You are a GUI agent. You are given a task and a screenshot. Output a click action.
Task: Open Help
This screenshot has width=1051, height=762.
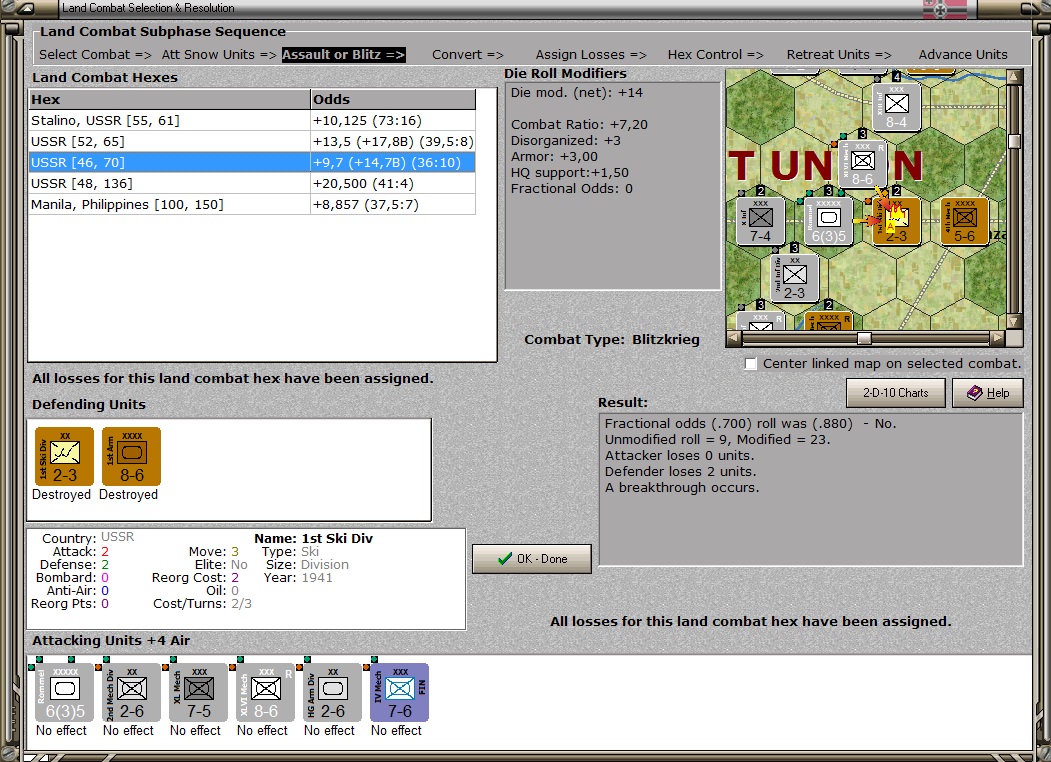tap(988, 393)
